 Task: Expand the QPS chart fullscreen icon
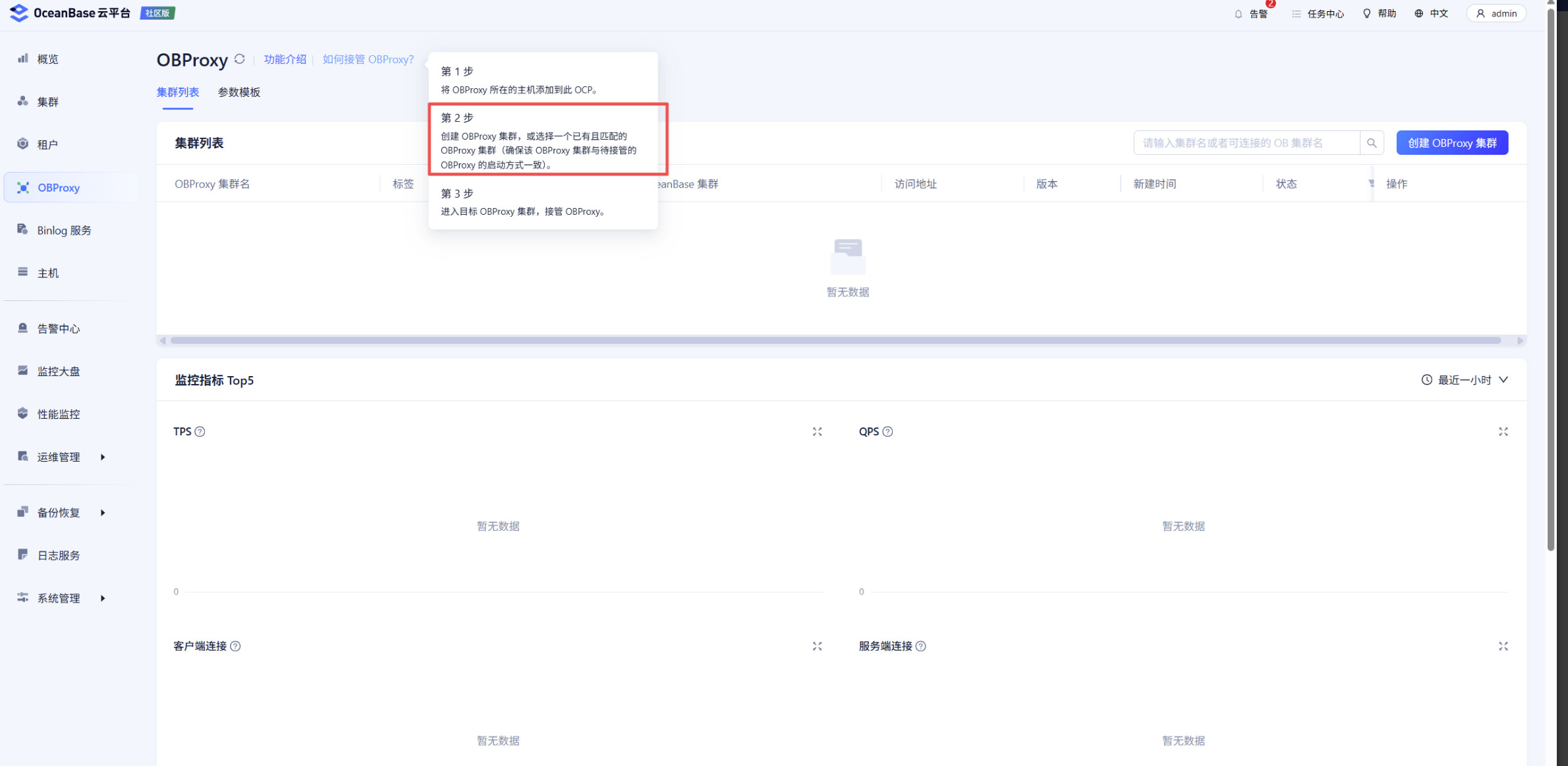point(1503,431)
